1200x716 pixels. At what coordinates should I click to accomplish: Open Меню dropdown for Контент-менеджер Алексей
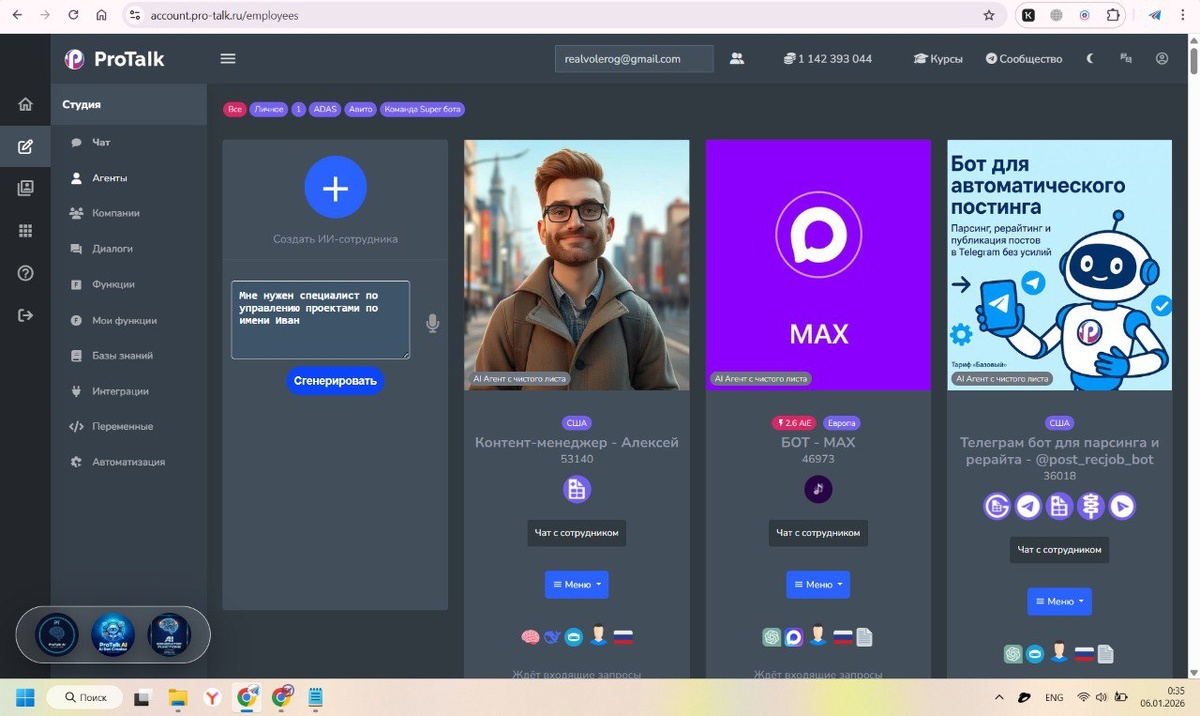[577, 584]
